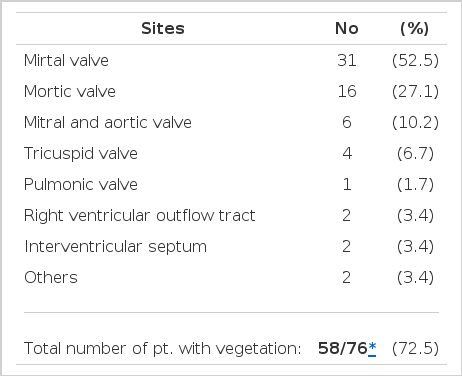
Task: Select the value 16 for Mortic valve
Action: tap(347, 91)
